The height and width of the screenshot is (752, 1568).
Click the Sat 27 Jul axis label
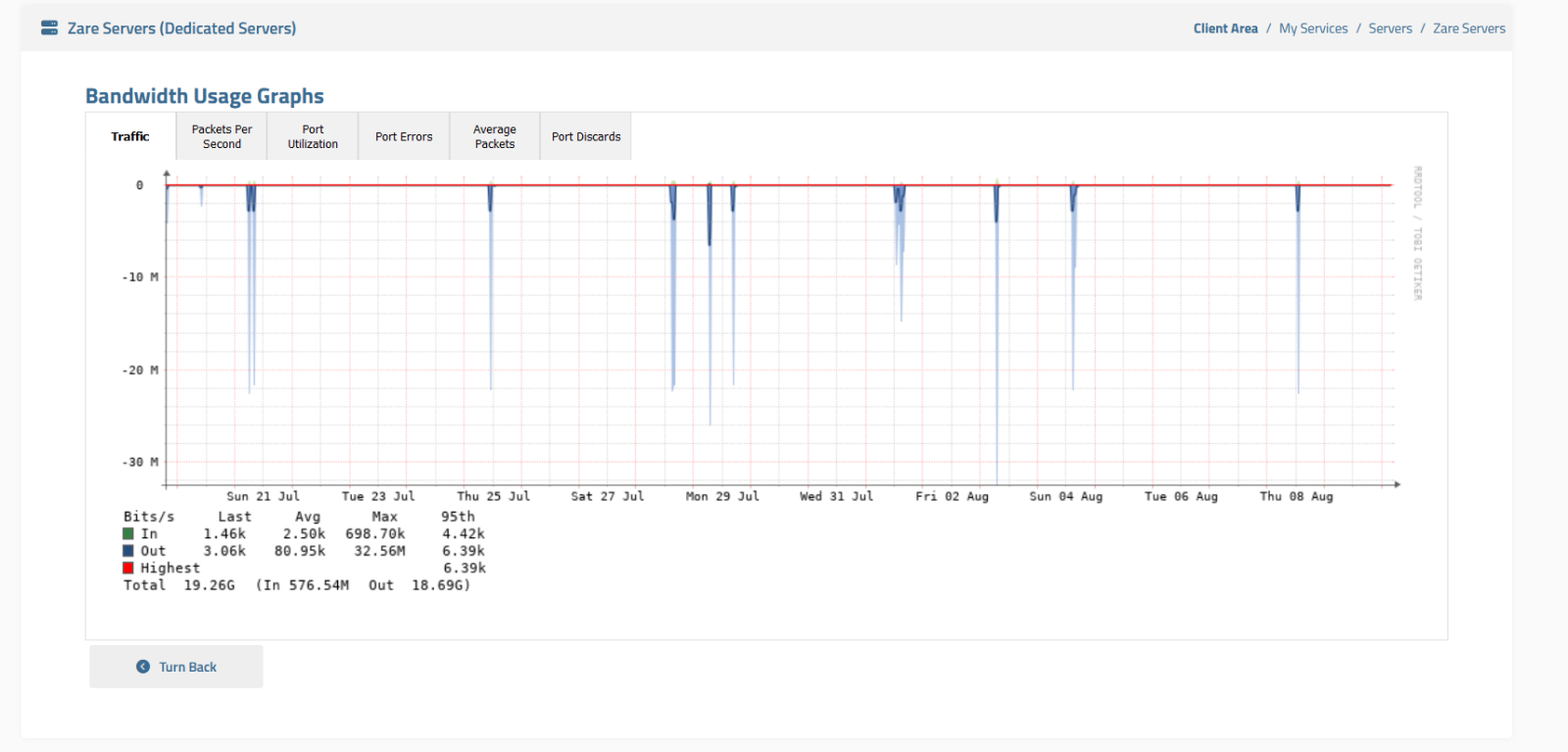pyautogui.click(x=608, y=496)
